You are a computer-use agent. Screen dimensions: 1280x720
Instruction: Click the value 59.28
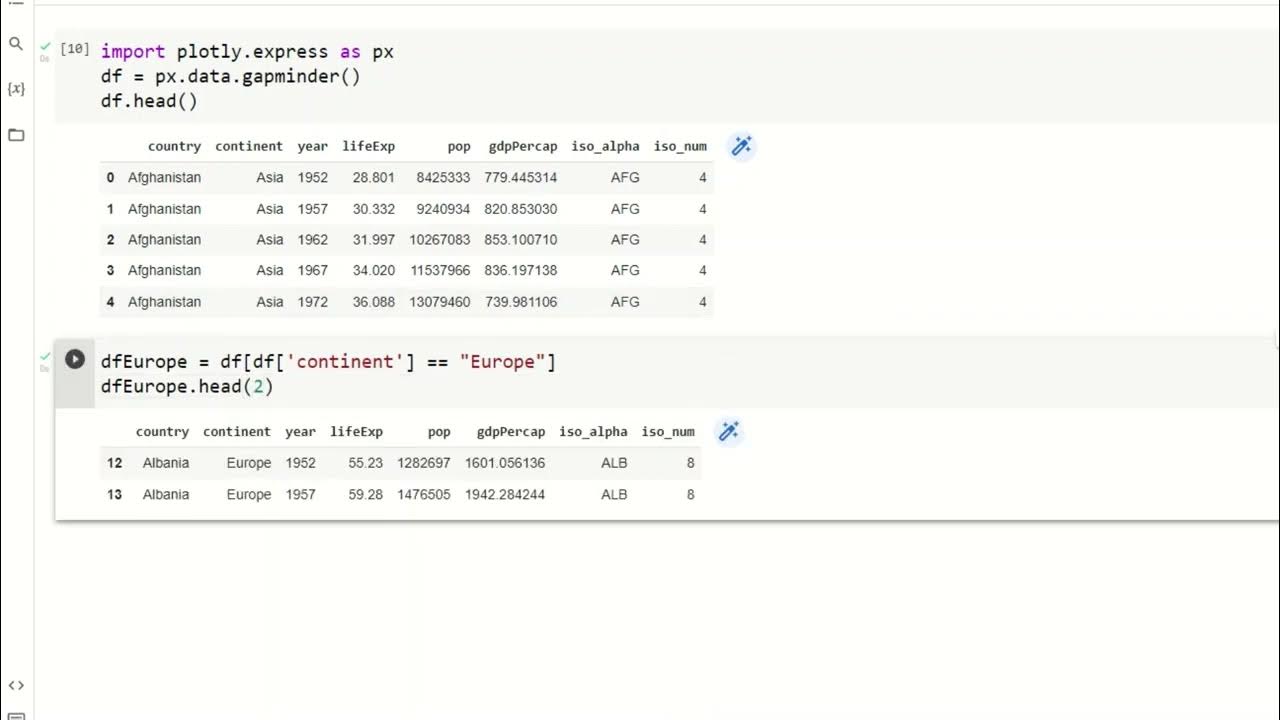click(366, 494)
